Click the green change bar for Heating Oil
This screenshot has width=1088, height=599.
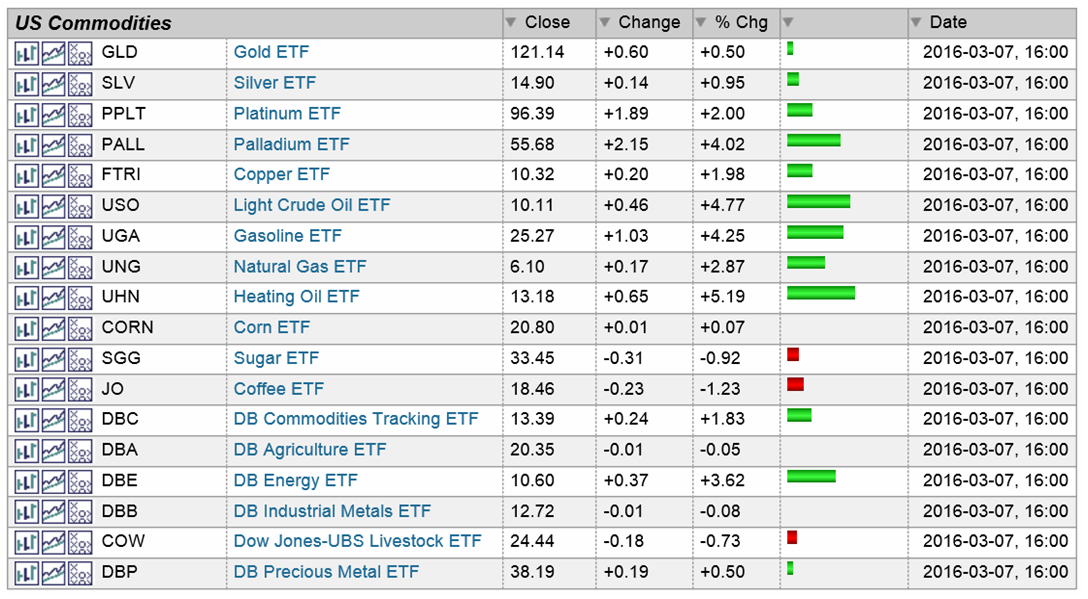[820, 293]
